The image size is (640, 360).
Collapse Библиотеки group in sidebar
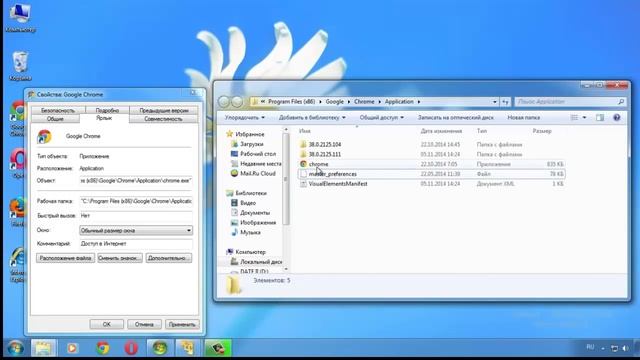[x=251, y=193]
